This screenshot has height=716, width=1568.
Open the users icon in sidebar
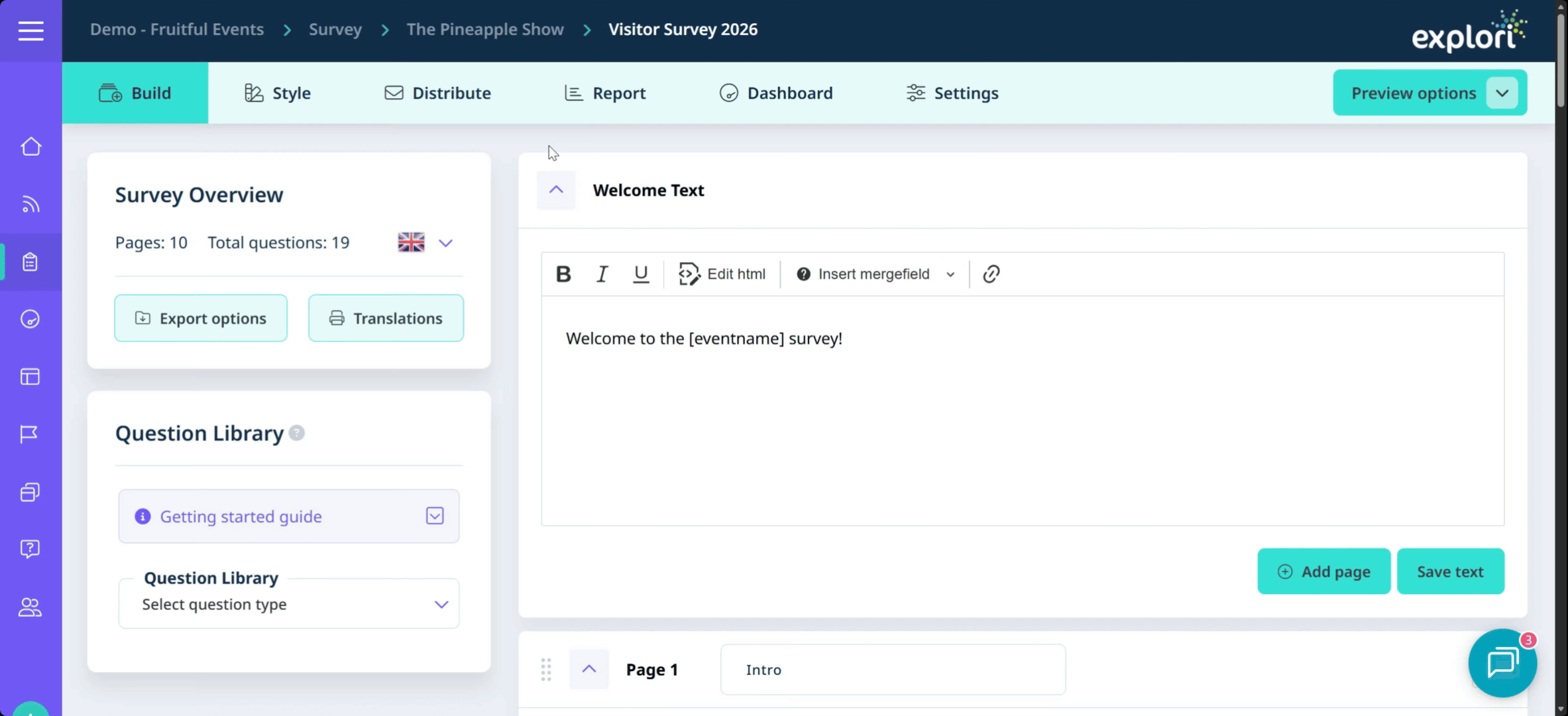point(30,607)
